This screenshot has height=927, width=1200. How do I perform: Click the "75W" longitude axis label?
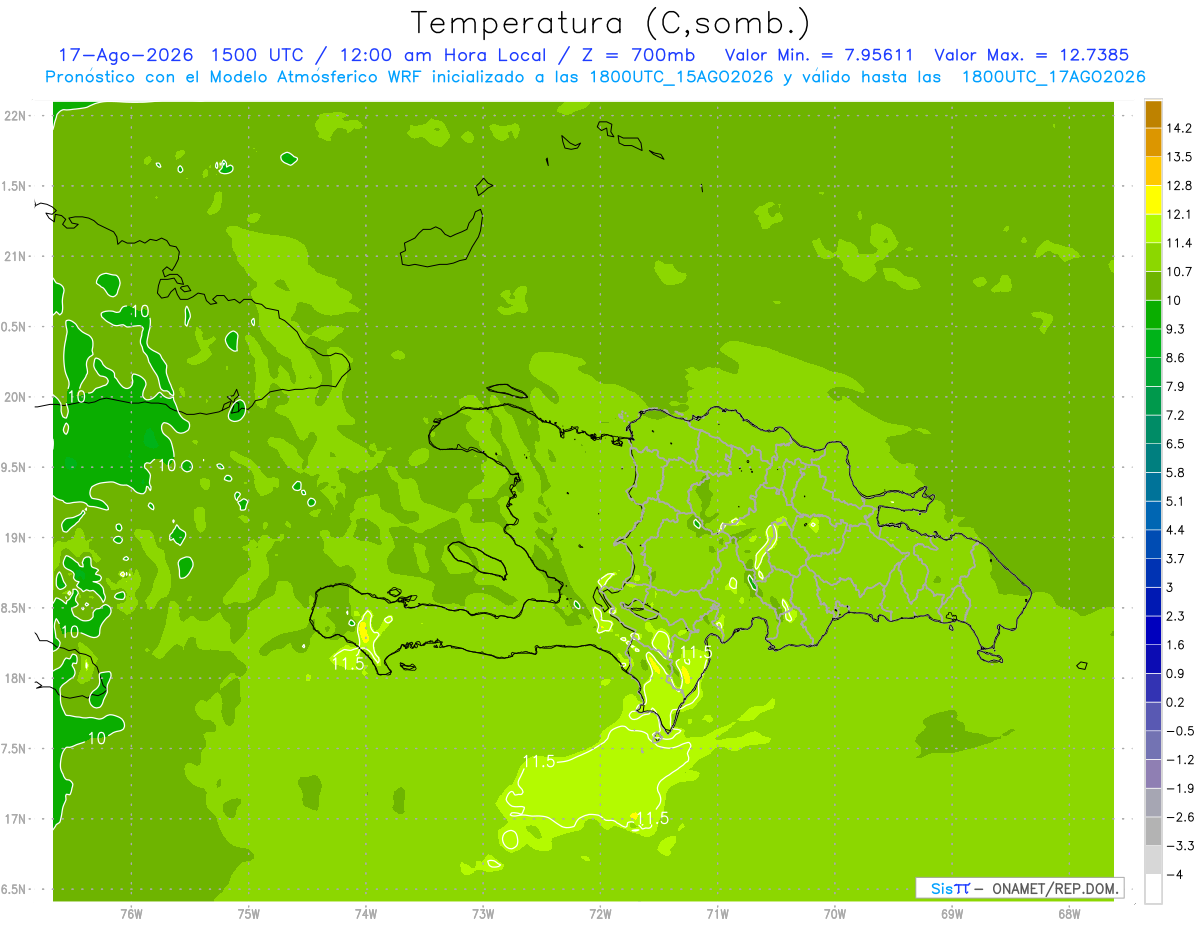coord(248,913)
